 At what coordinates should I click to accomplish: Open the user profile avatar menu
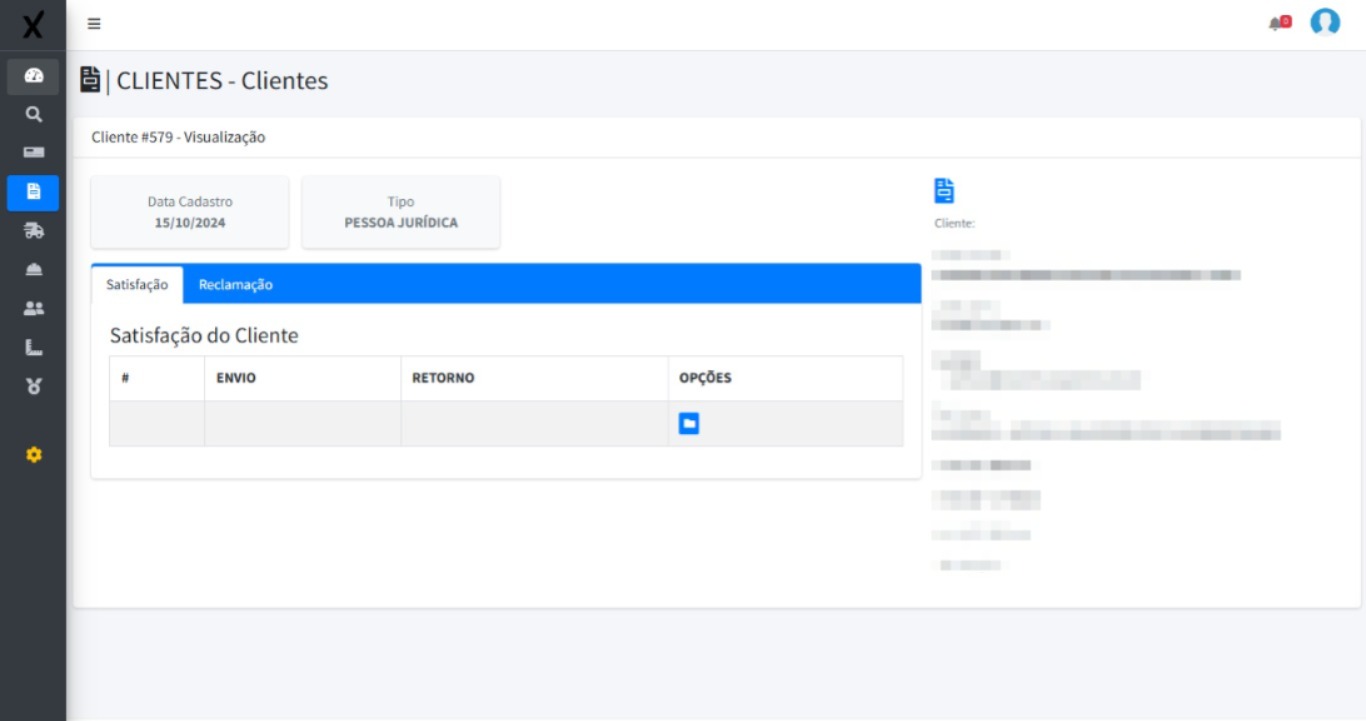click(1324, 22)
